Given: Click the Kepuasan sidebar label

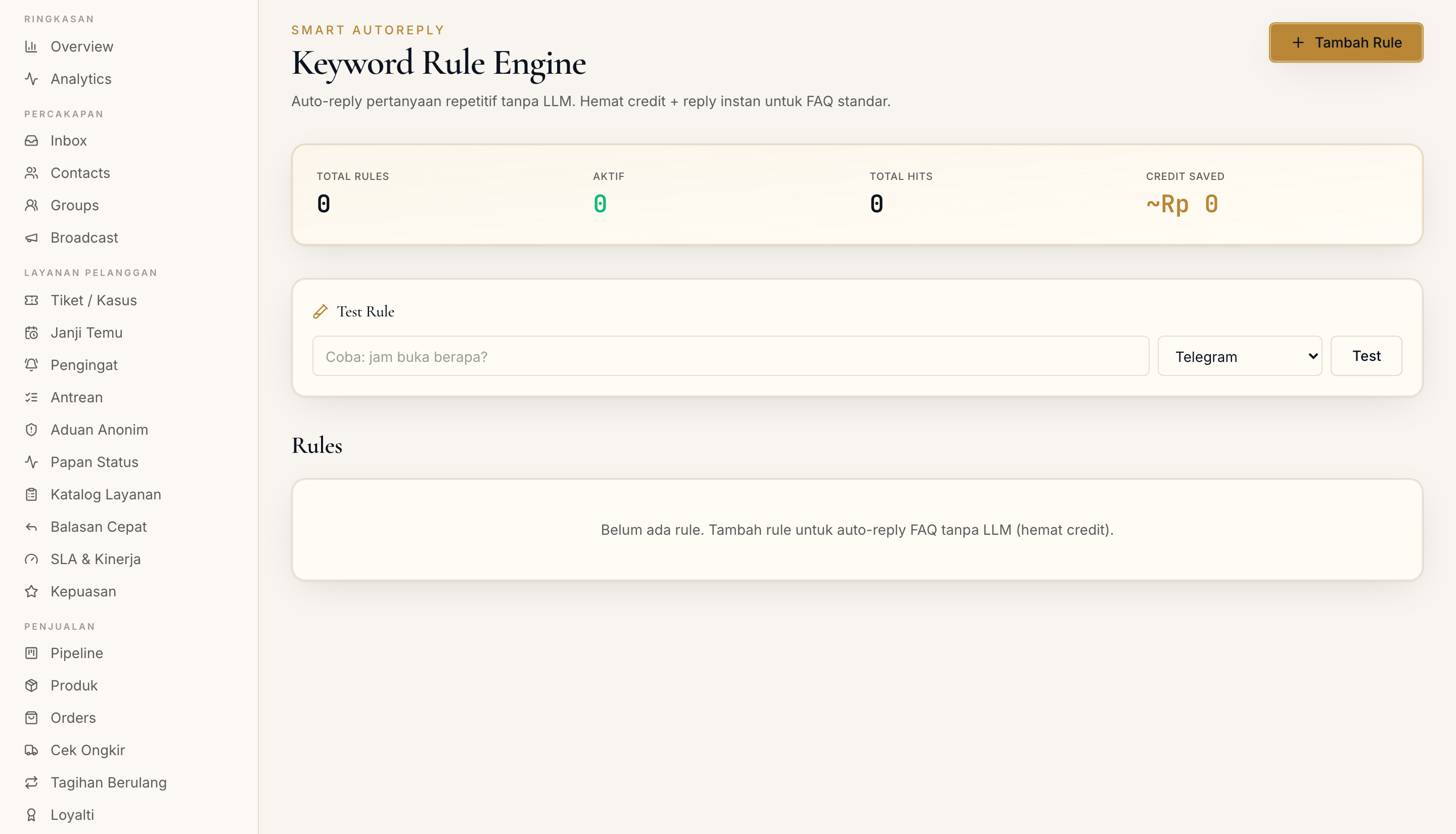Looking at the screenshot, I should pos(83,592).
